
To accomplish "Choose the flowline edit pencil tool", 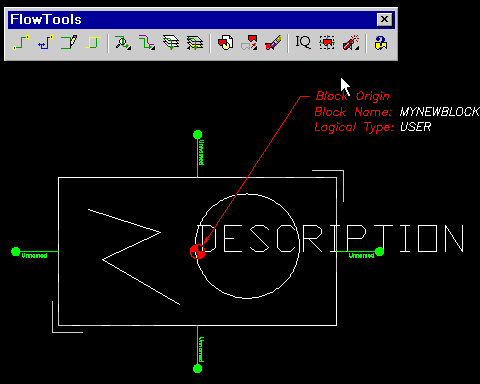I will [x=69, y=43].
